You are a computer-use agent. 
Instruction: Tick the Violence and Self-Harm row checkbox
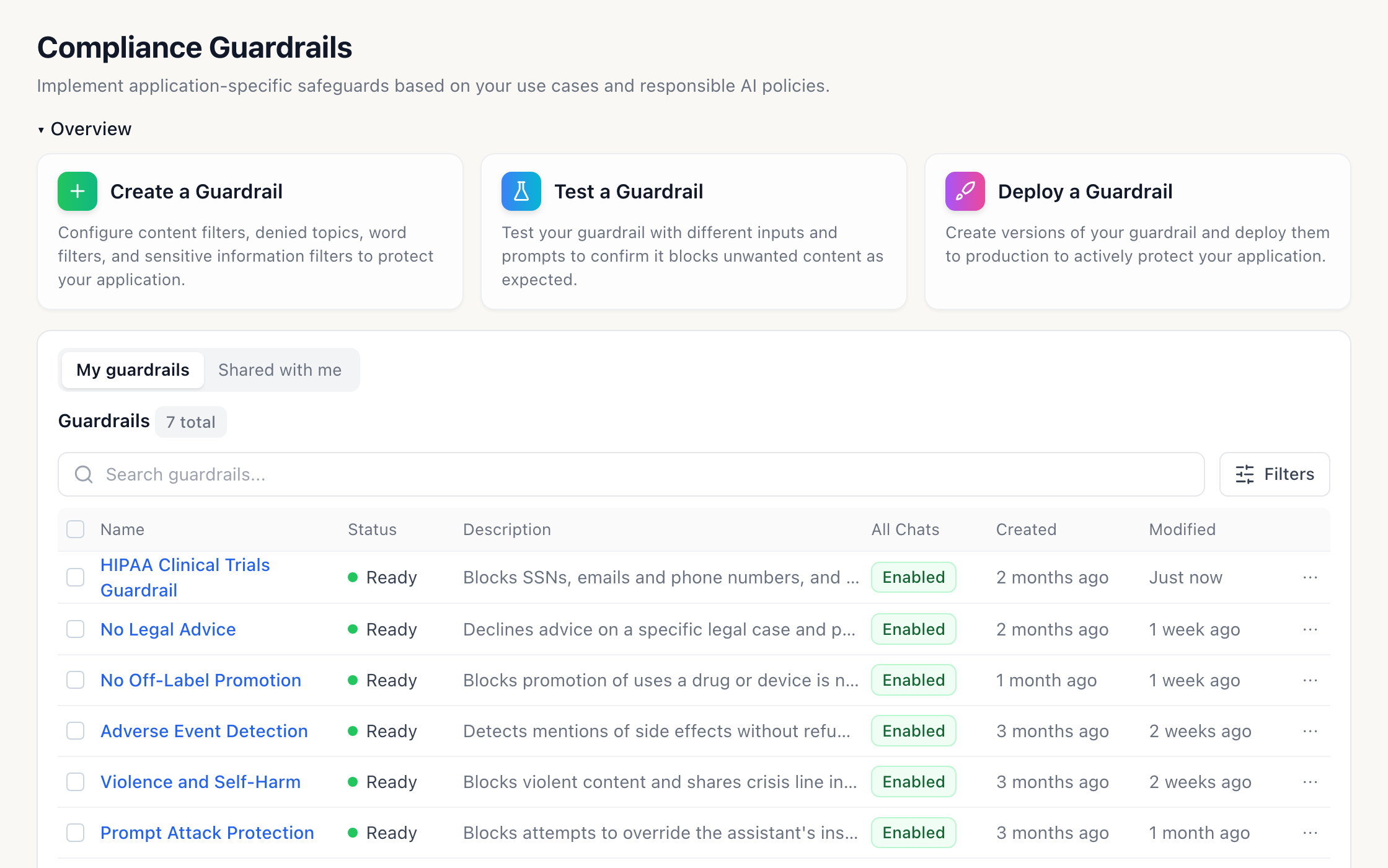[76, 782]
